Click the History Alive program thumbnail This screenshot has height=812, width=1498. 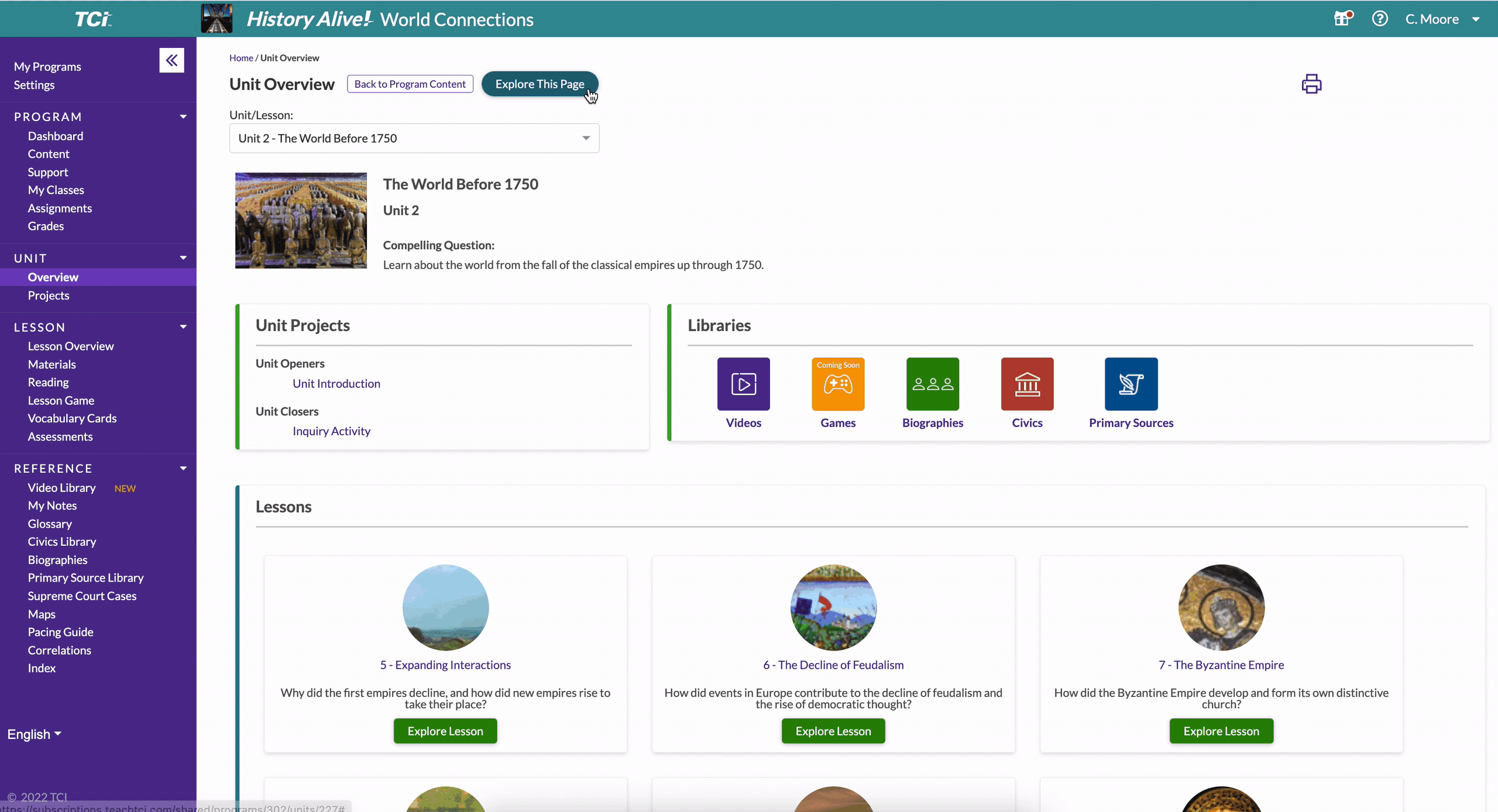coord(217,19)
